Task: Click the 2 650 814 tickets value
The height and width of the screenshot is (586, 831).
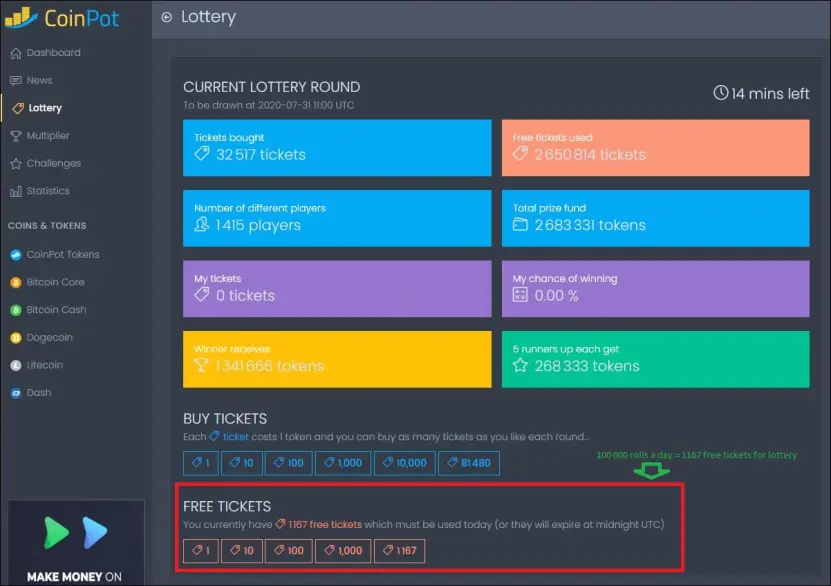Action: click(590, 154)
